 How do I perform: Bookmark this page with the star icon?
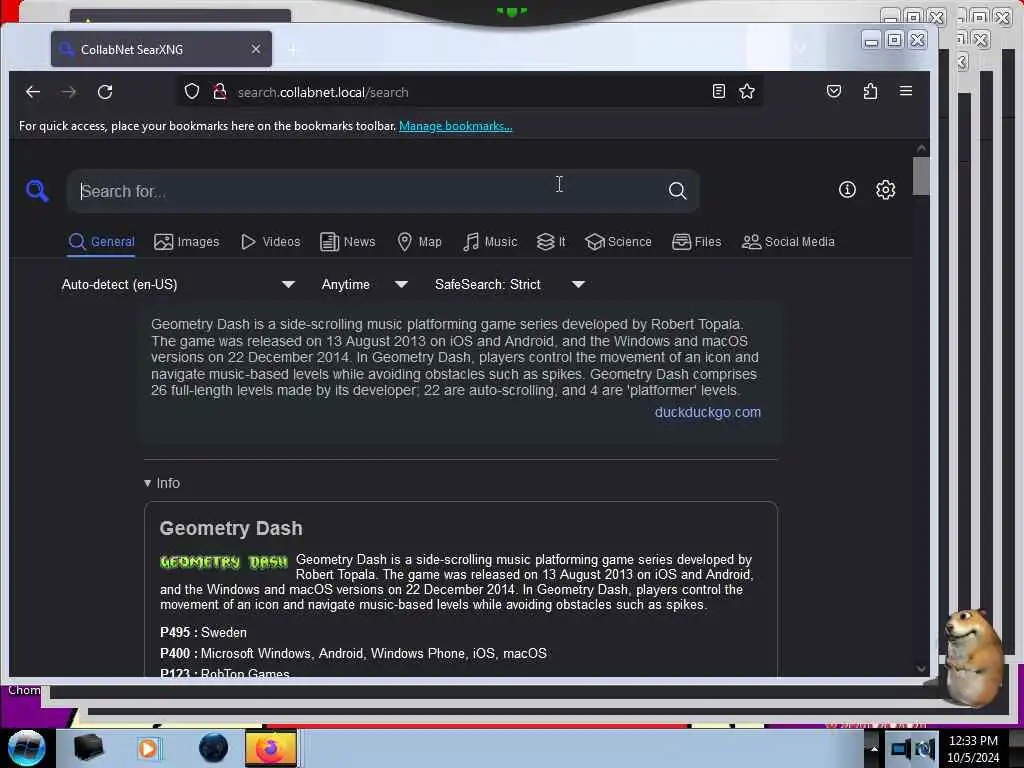point(747,91)
